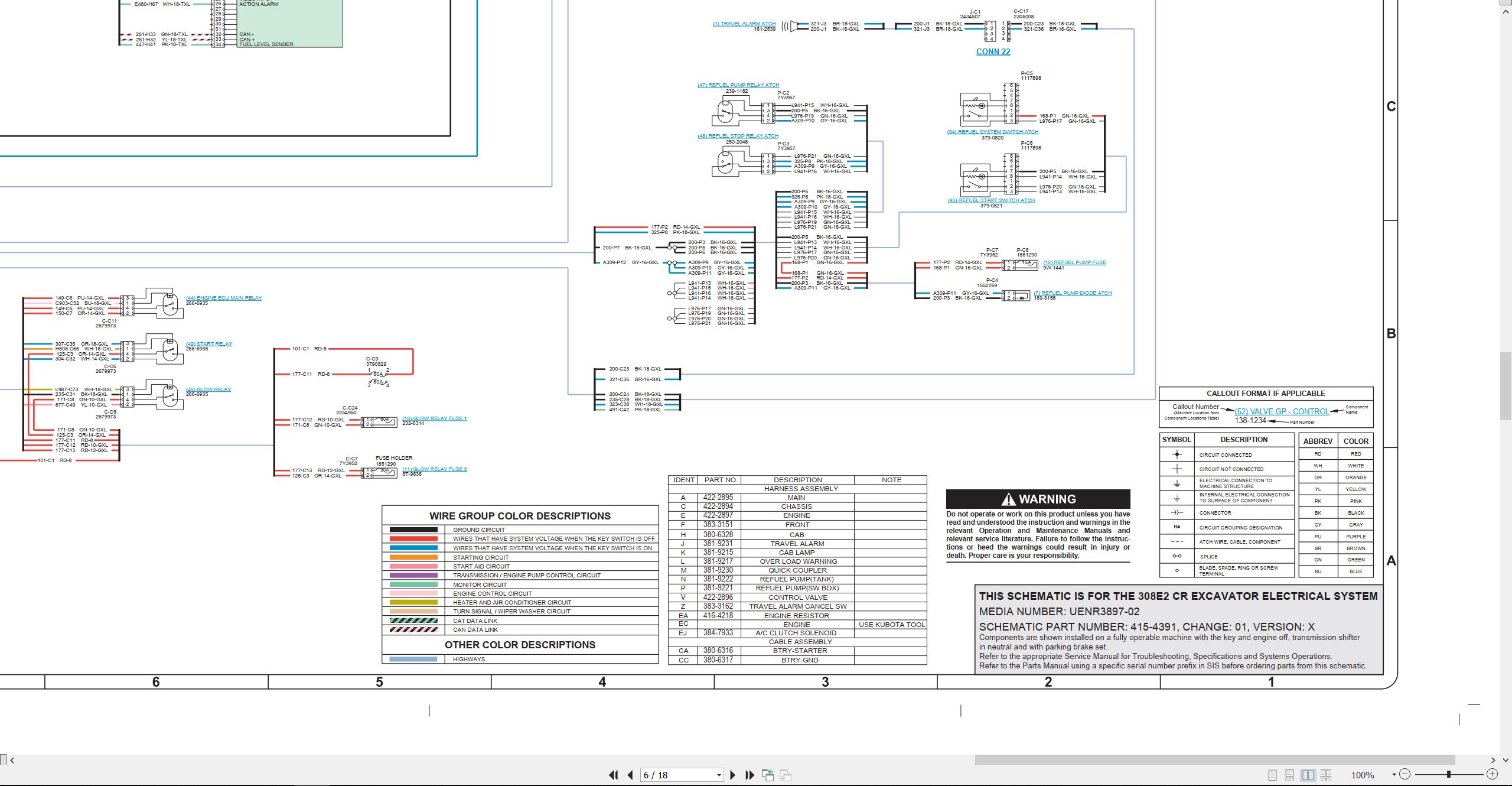Click the ENGINE RESISTOR description cell
The width and height of the screenshot is (1512, 786).
796,616
